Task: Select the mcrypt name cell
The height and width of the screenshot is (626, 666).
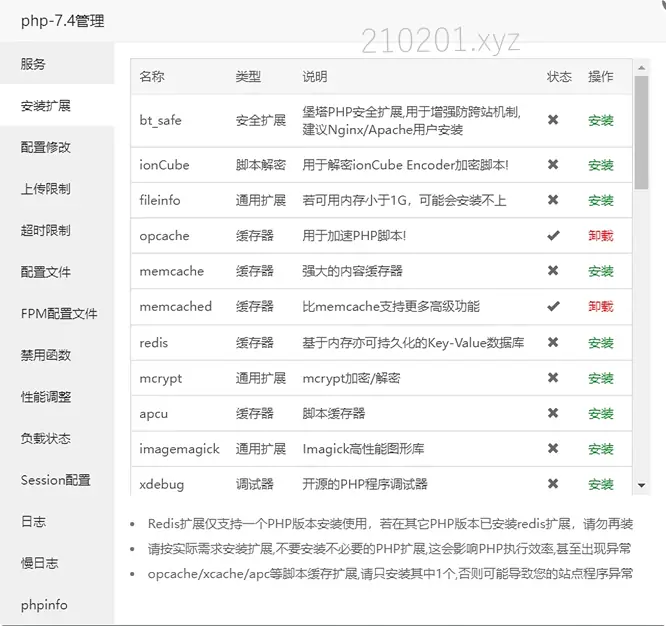Action: point(161,378)
